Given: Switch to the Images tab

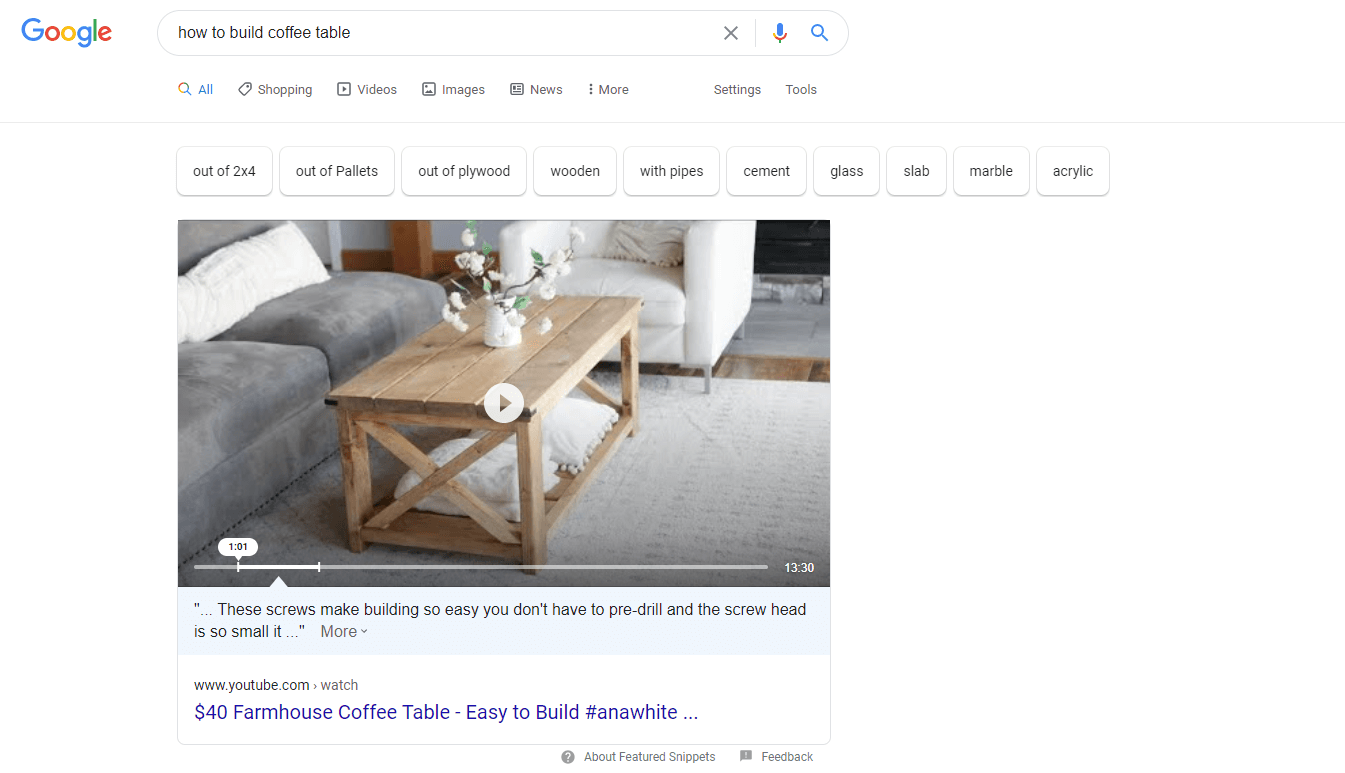Looking at the screenshot, I should point(453,90).
